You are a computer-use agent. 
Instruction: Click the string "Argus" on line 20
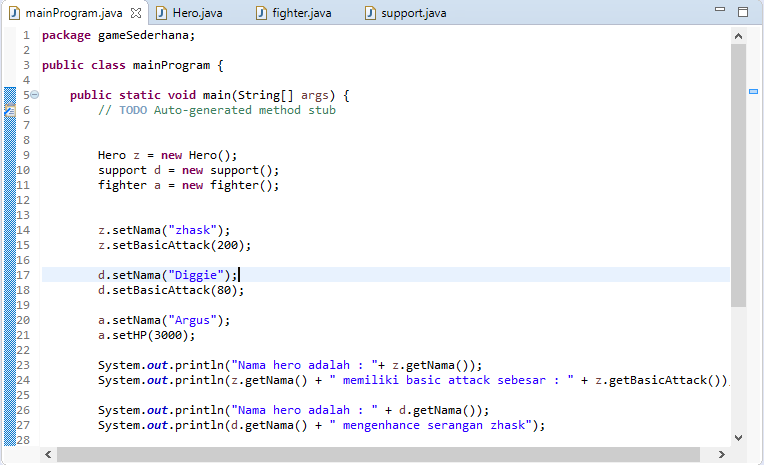[192, 320]
